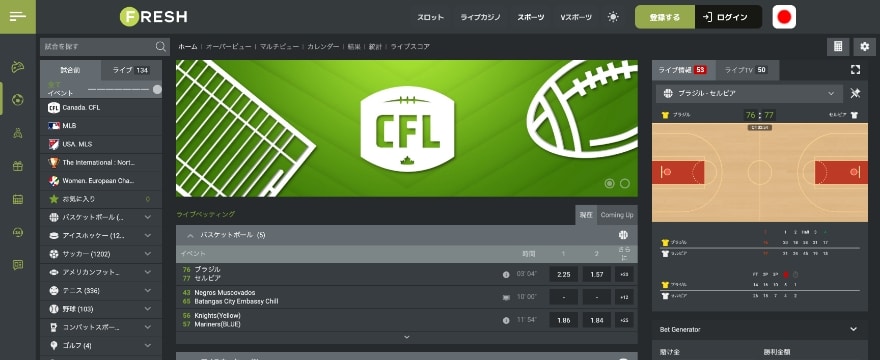Open スポーツ in top navigation
The height and width of the screenshot is (360, 880).
[x=531, y=17]
